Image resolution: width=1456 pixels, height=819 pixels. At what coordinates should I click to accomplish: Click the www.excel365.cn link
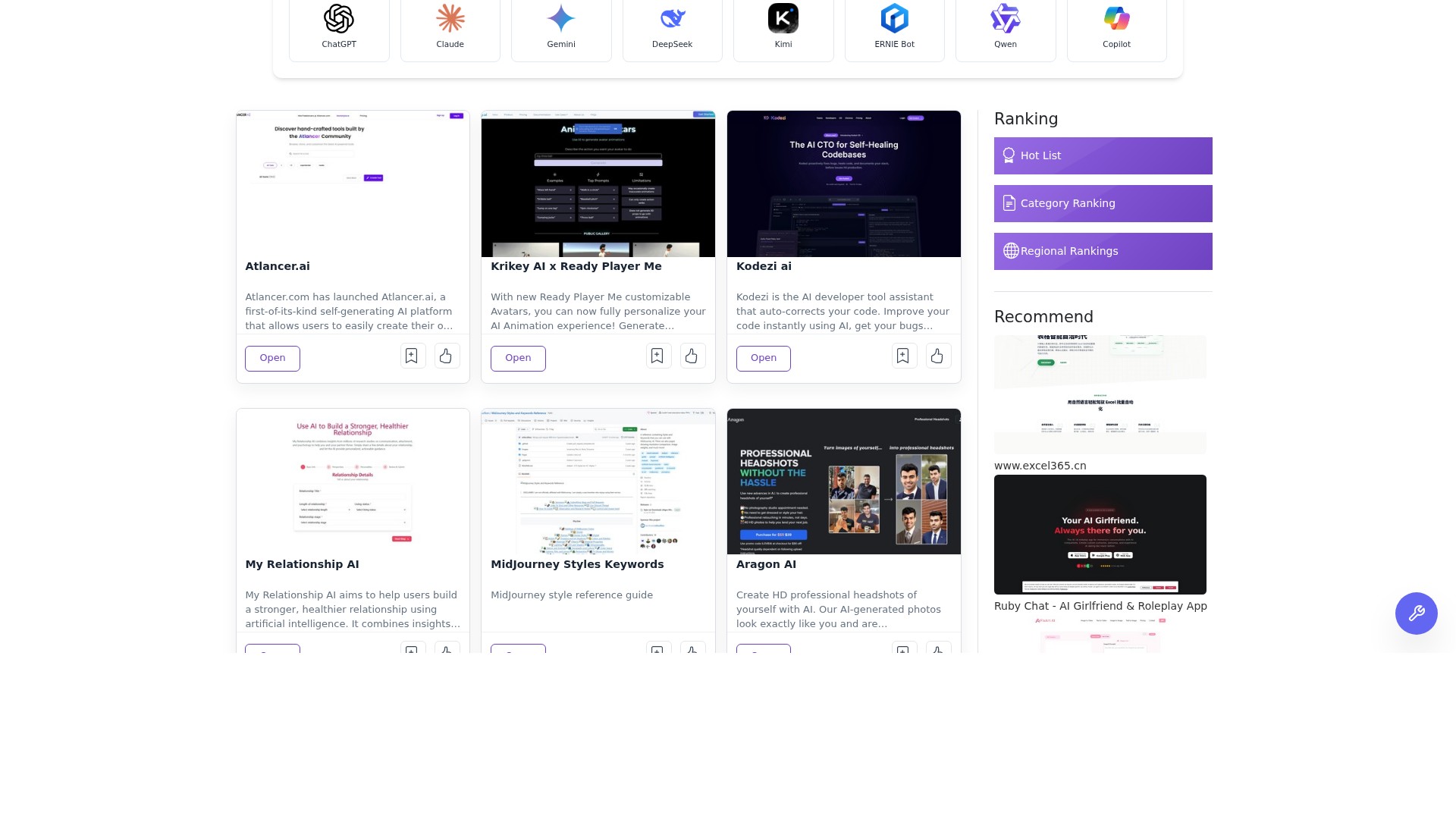(1040, 466)
